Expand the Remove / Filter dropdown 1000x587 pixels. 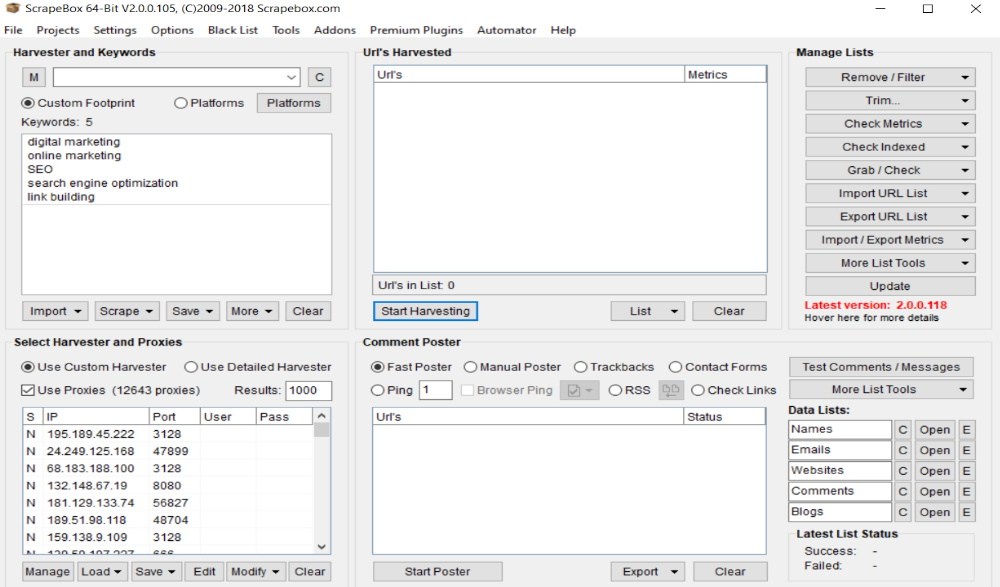(890, 77)
